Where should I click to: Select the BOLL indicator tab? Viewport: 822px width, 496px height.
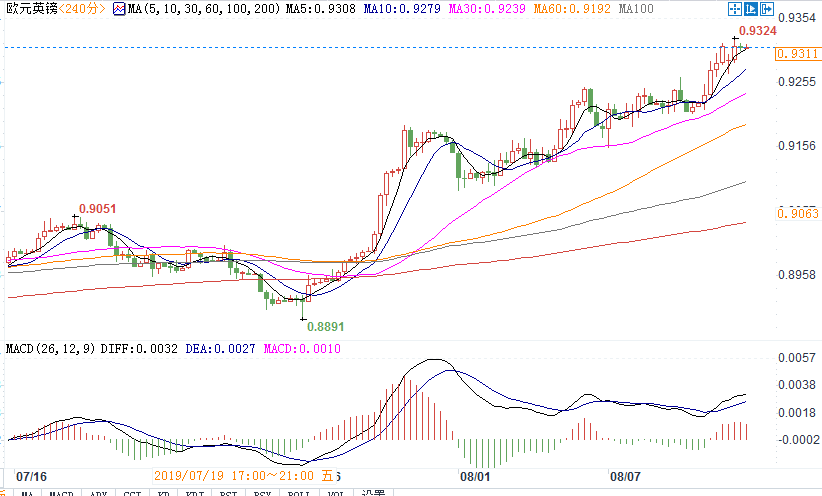(298, 493)
